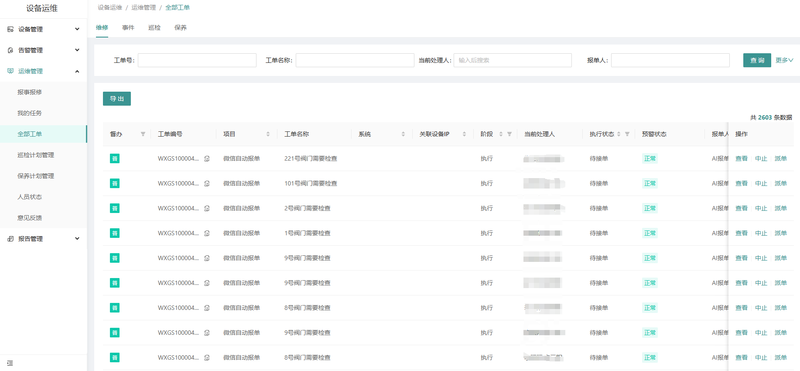Screen dimensions: 800x371
Task: Click the 运维管理 sidebar icon
Action: pyautogui.click(x=10, y=71)
